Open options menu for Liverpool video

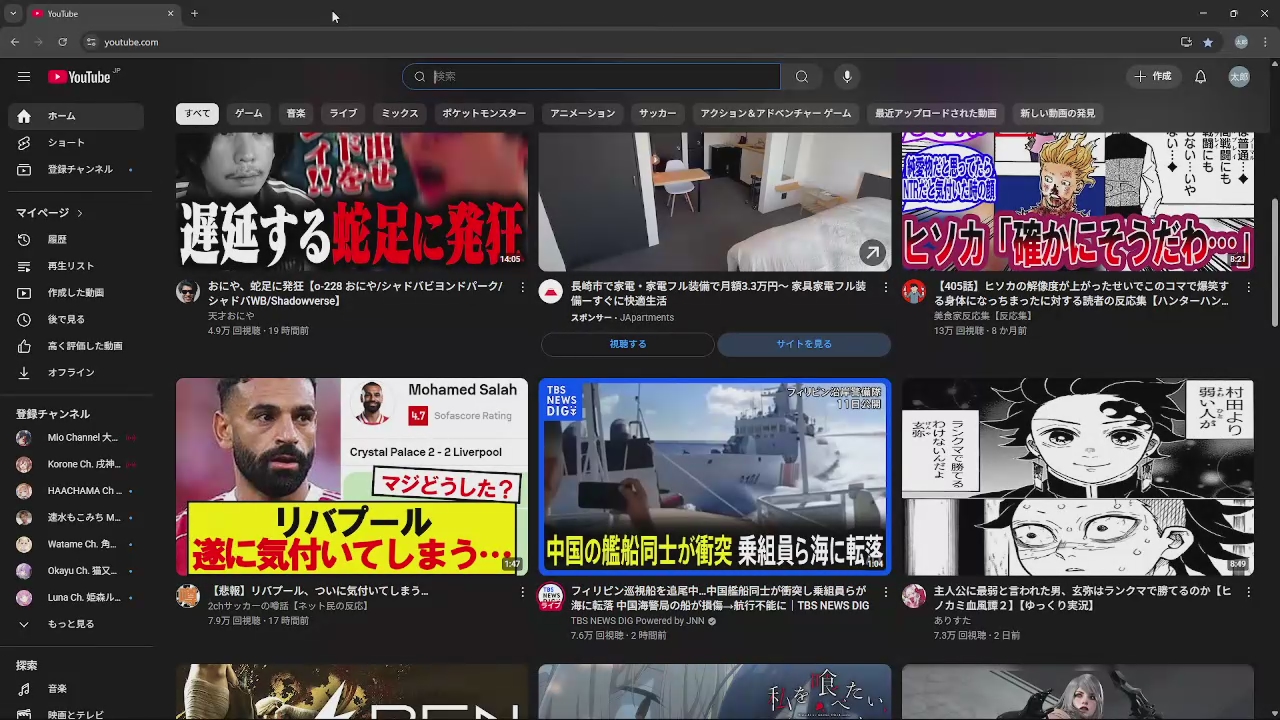click(522, 592)
